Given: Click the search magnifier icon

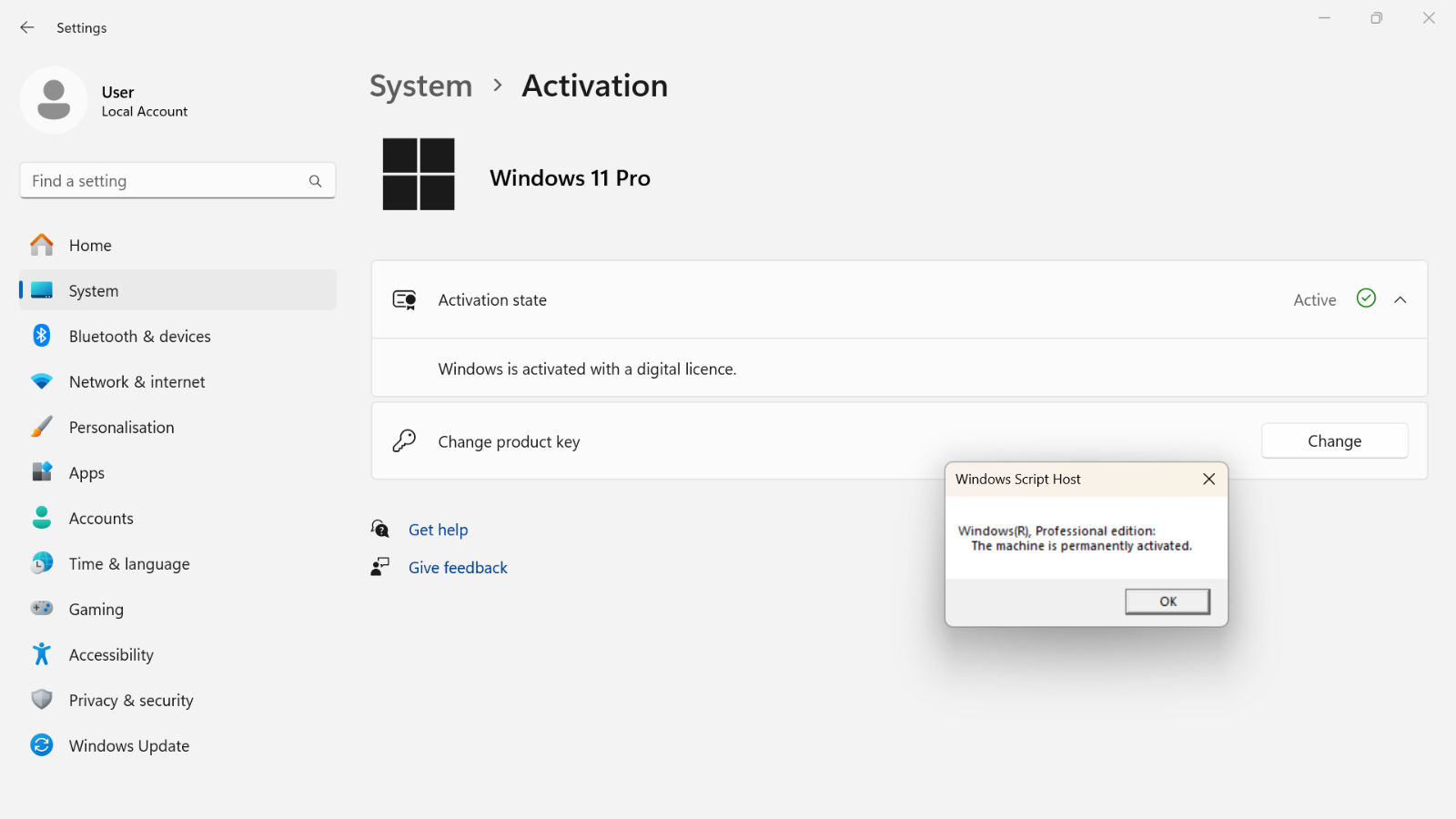Looking at the screenshot, I should 315,181.
